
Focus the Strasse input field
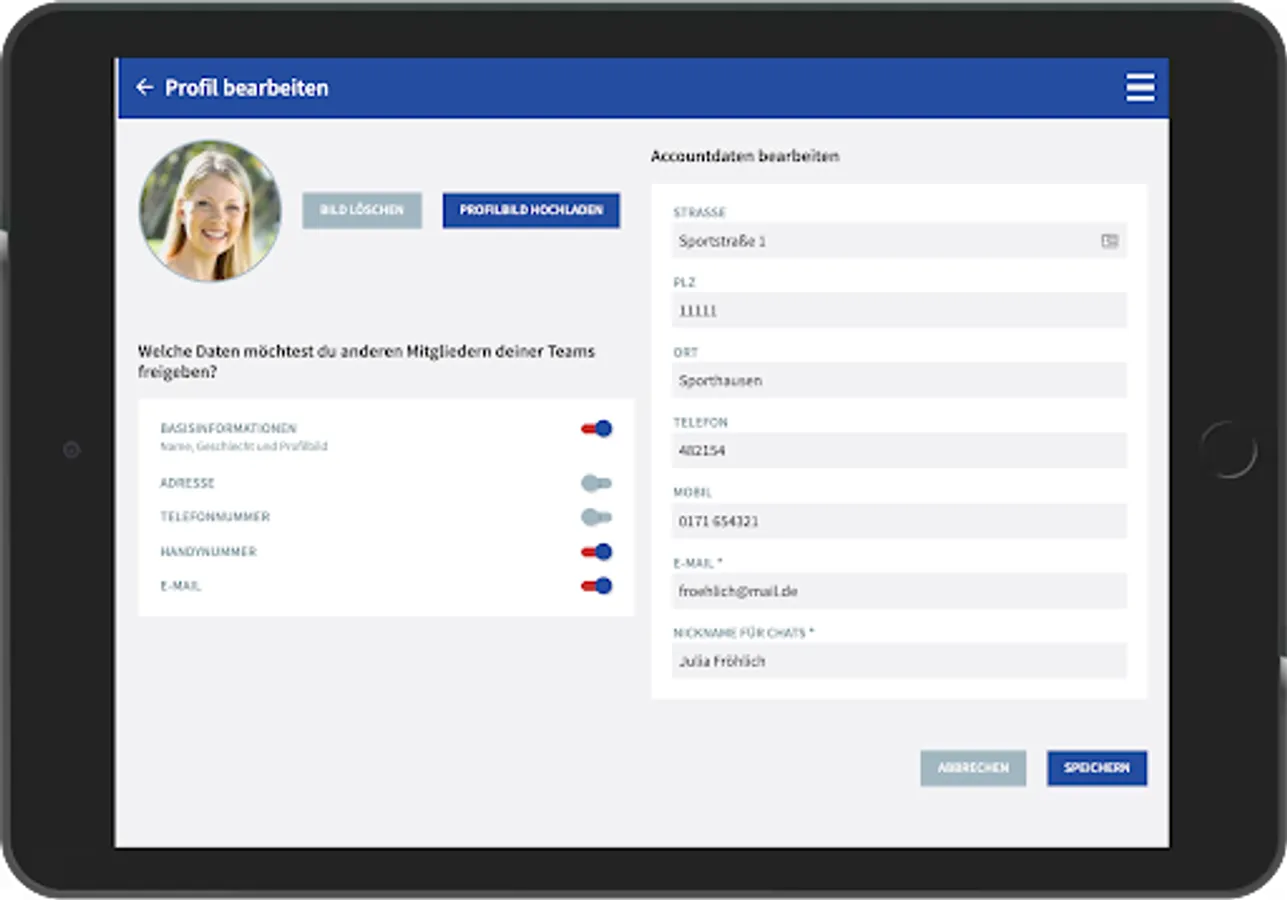[x=899, y=241]
